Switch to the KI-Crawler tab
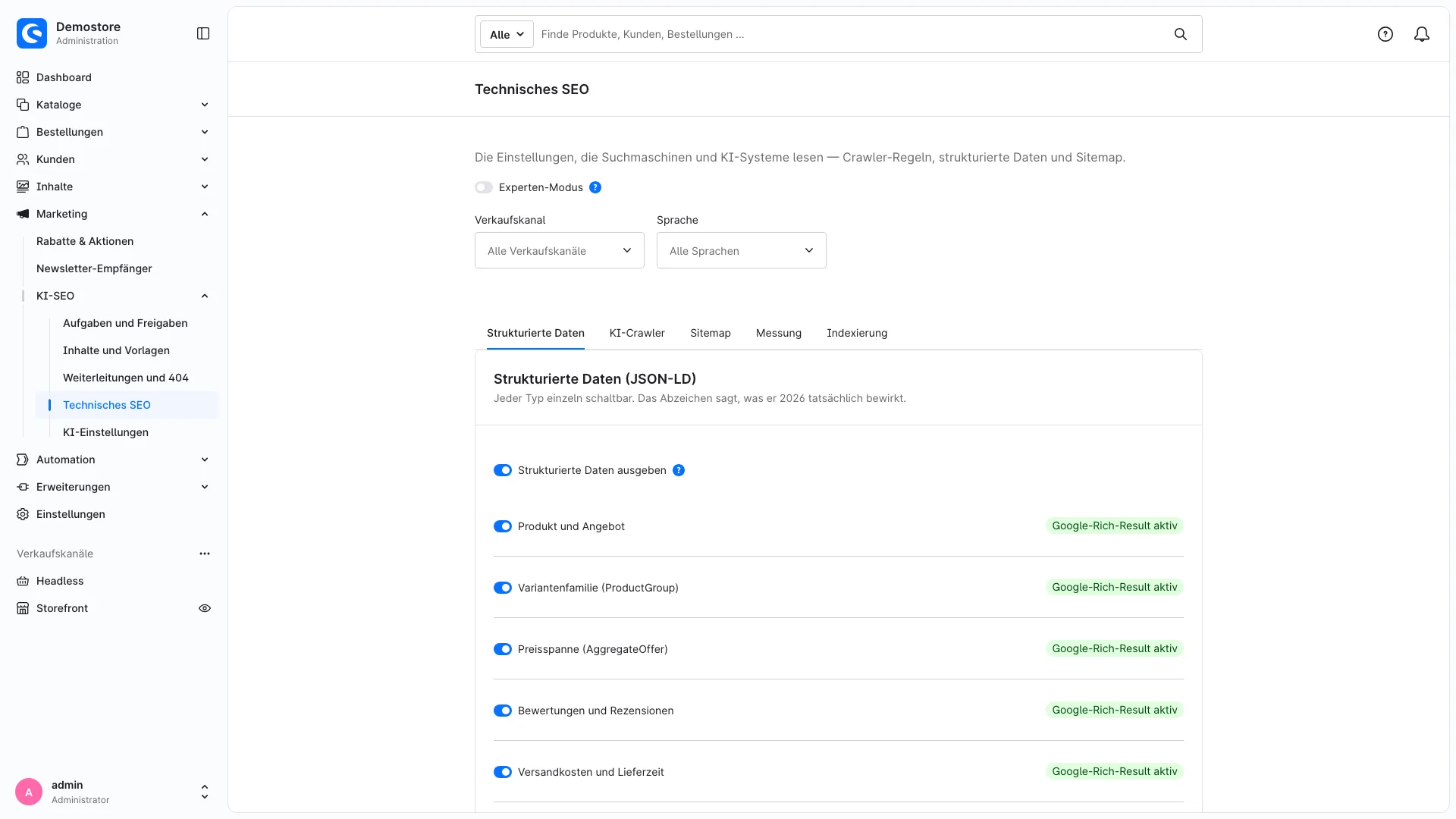Image resolution: width=1456 pixels, height=819 pixels. point(637,333)
